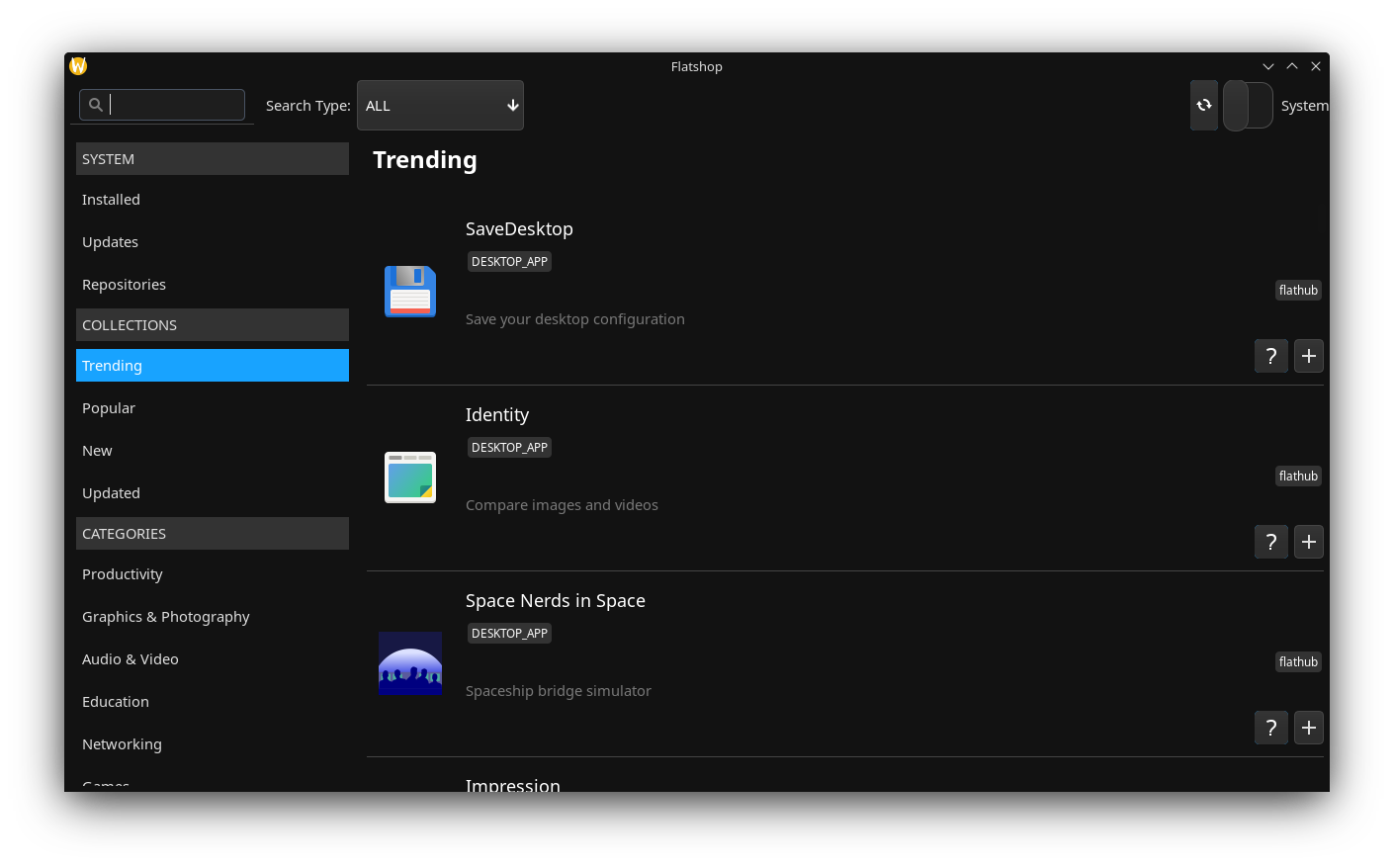1394x868 pixels.
Task: Install Identity using its plus button
Action: [x=1308, y=542]
